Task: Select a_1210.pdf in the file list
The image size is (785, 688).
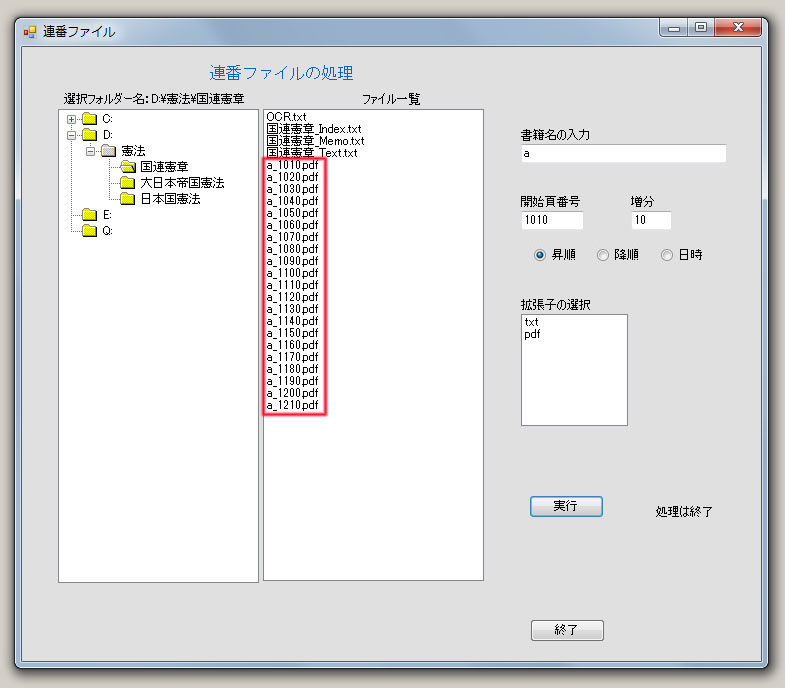Action: pos(292,405)
